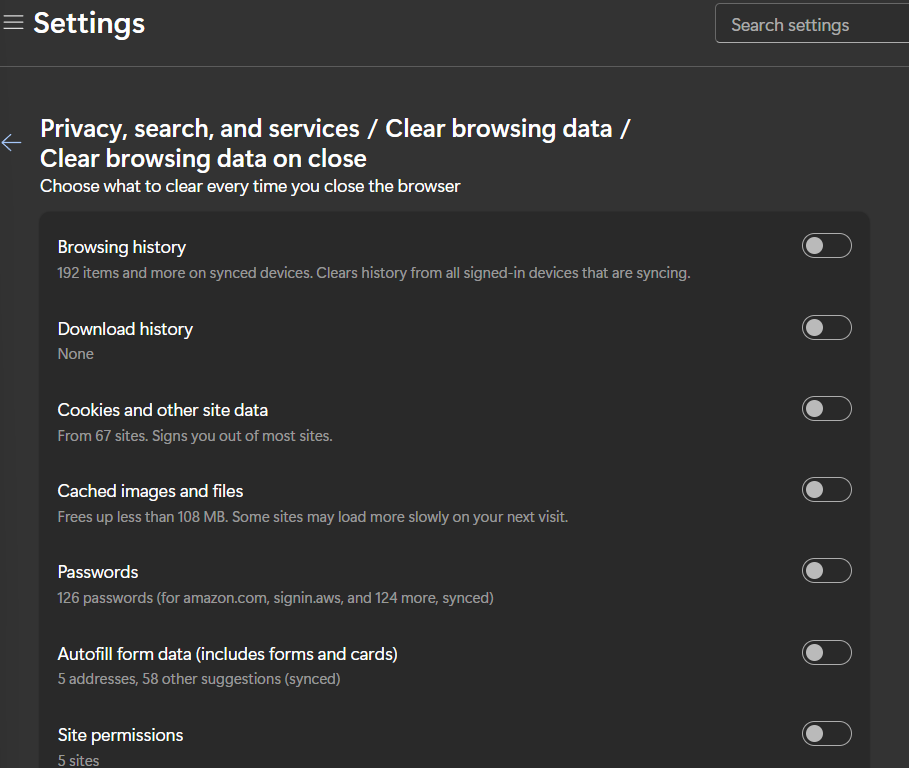Click 'Frees up less than 108 MB' text
This screenshot has height=768, width=909.
pyautogui.click(x=312, y=517)
